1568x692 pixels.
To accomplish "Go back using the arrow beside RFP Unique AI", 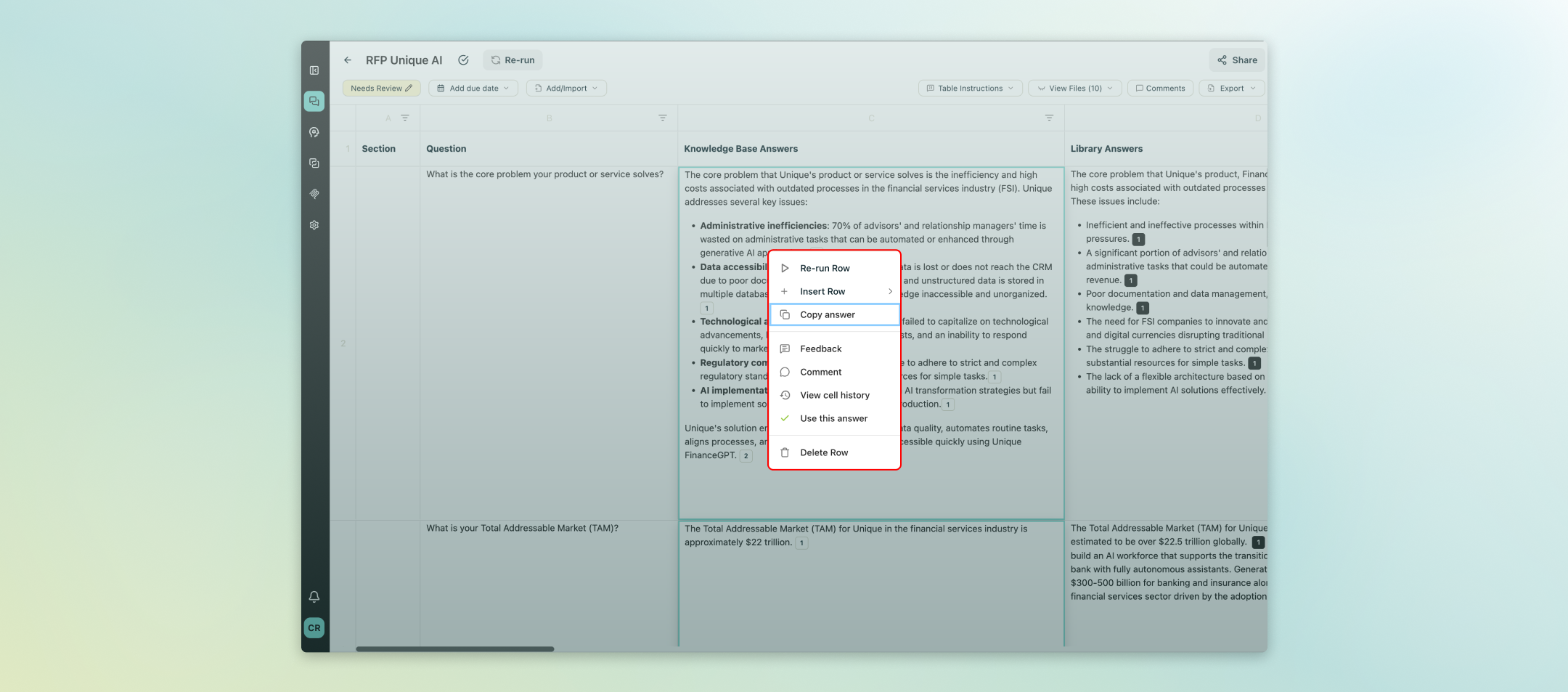I will click(348, 60).
